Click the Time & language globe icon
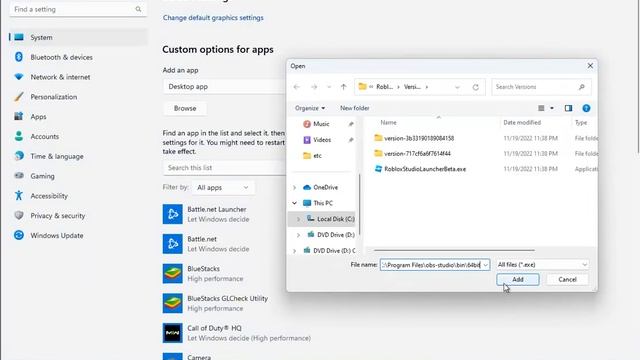The height and width of the screenshot is (360, 640). 19,156
